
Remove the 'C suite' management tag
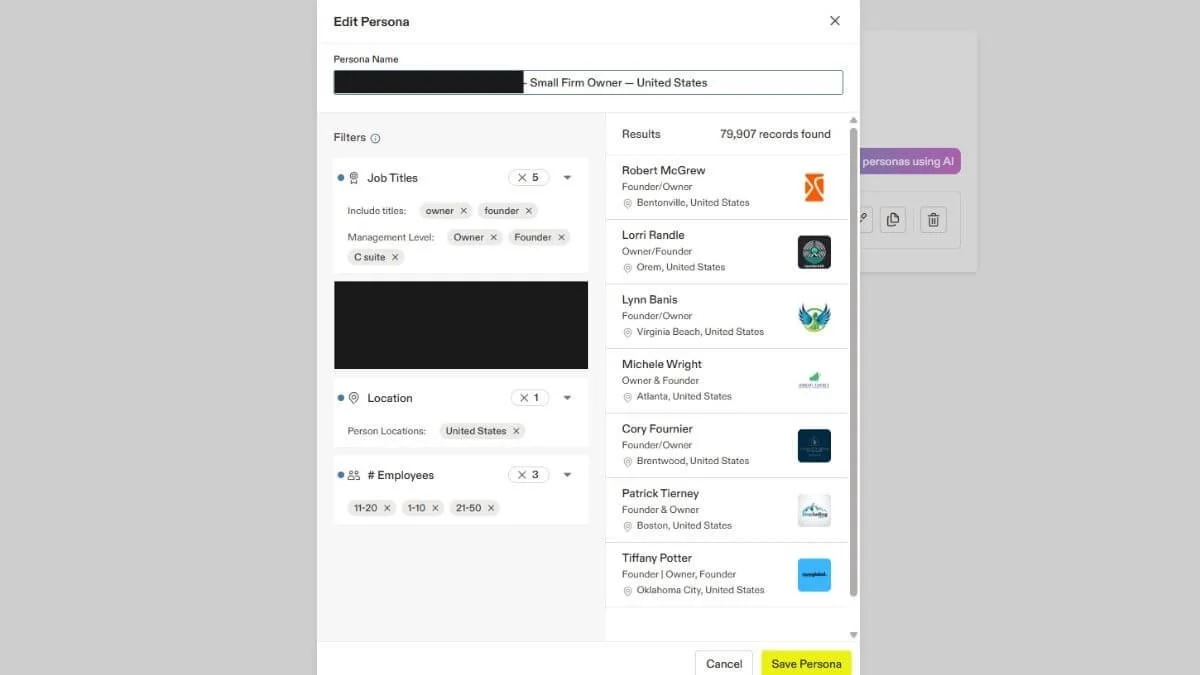coord(395,257)
